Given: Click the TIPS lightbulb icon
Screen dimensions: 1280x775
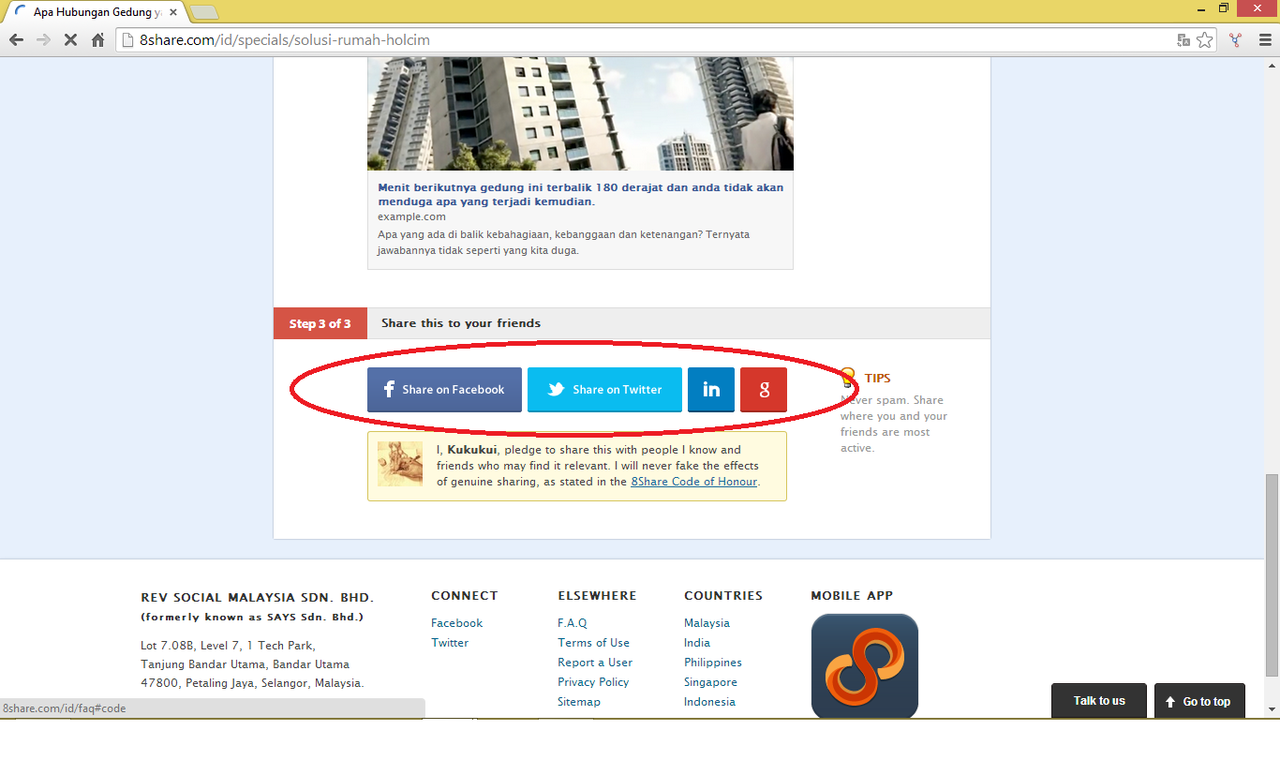Looking at the screenshot, I should (848, 378).
